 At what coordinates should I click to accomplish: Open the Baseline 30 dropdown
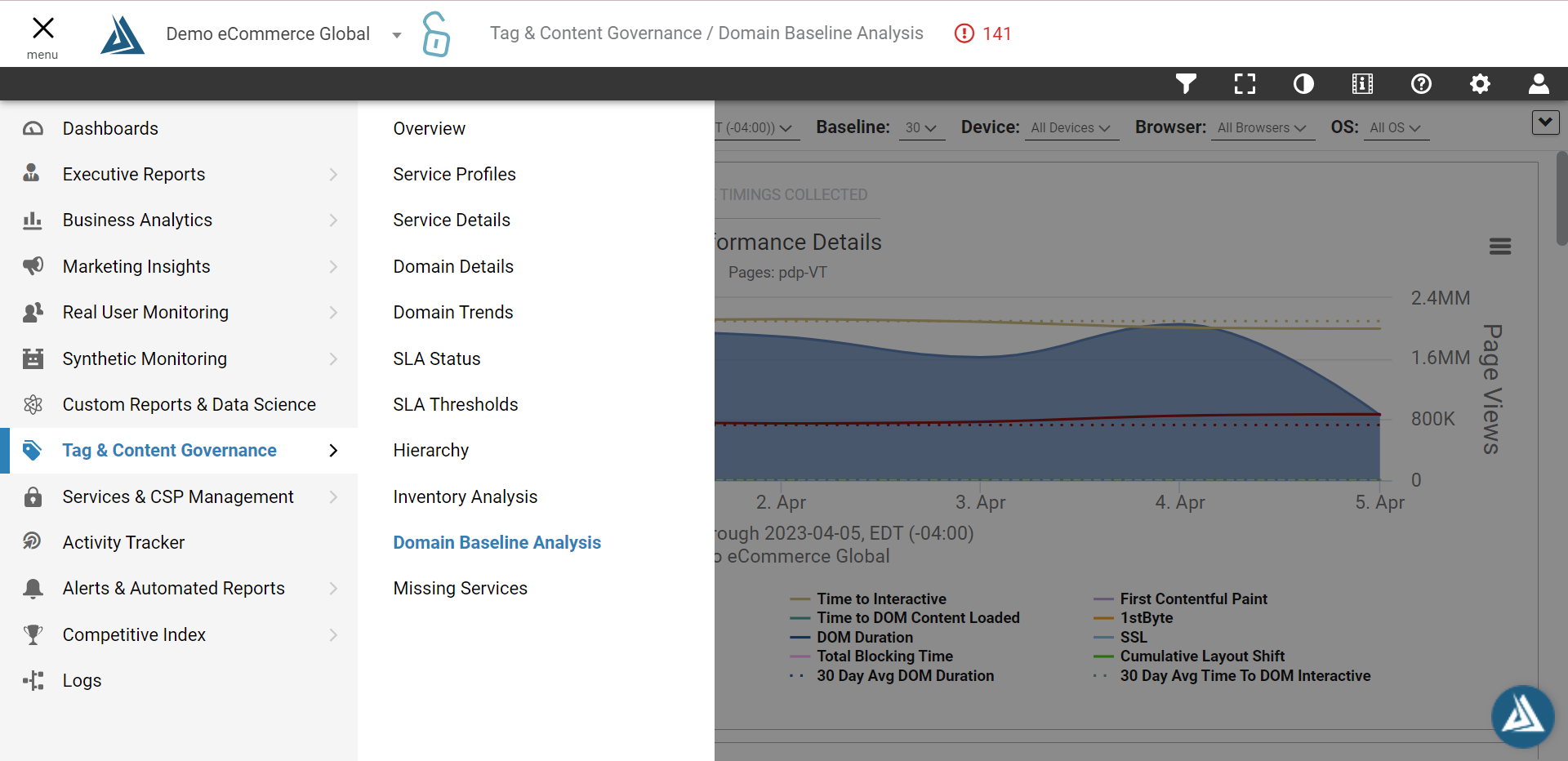point(922,127)
